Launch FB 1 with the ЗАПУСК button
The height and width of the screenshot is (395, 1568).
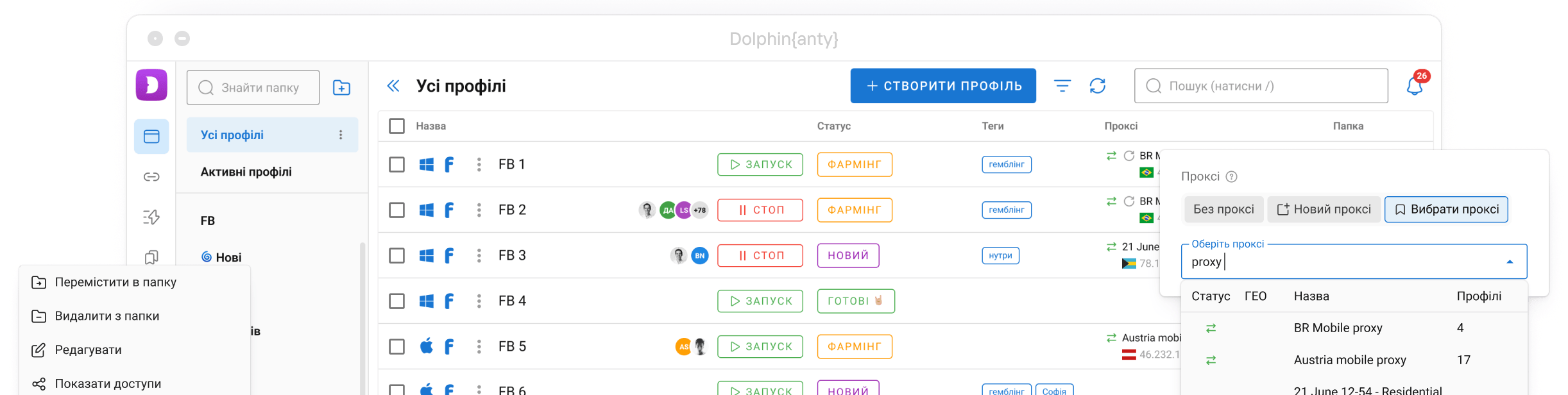760,164
